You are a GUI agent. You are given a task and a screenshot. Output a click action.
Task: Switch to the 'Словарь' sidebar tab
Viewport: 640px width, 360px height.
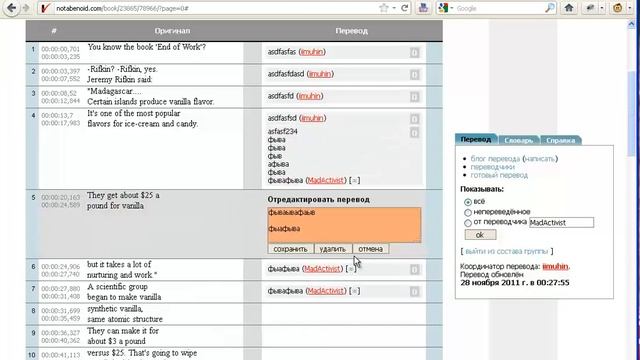point(518,140)
